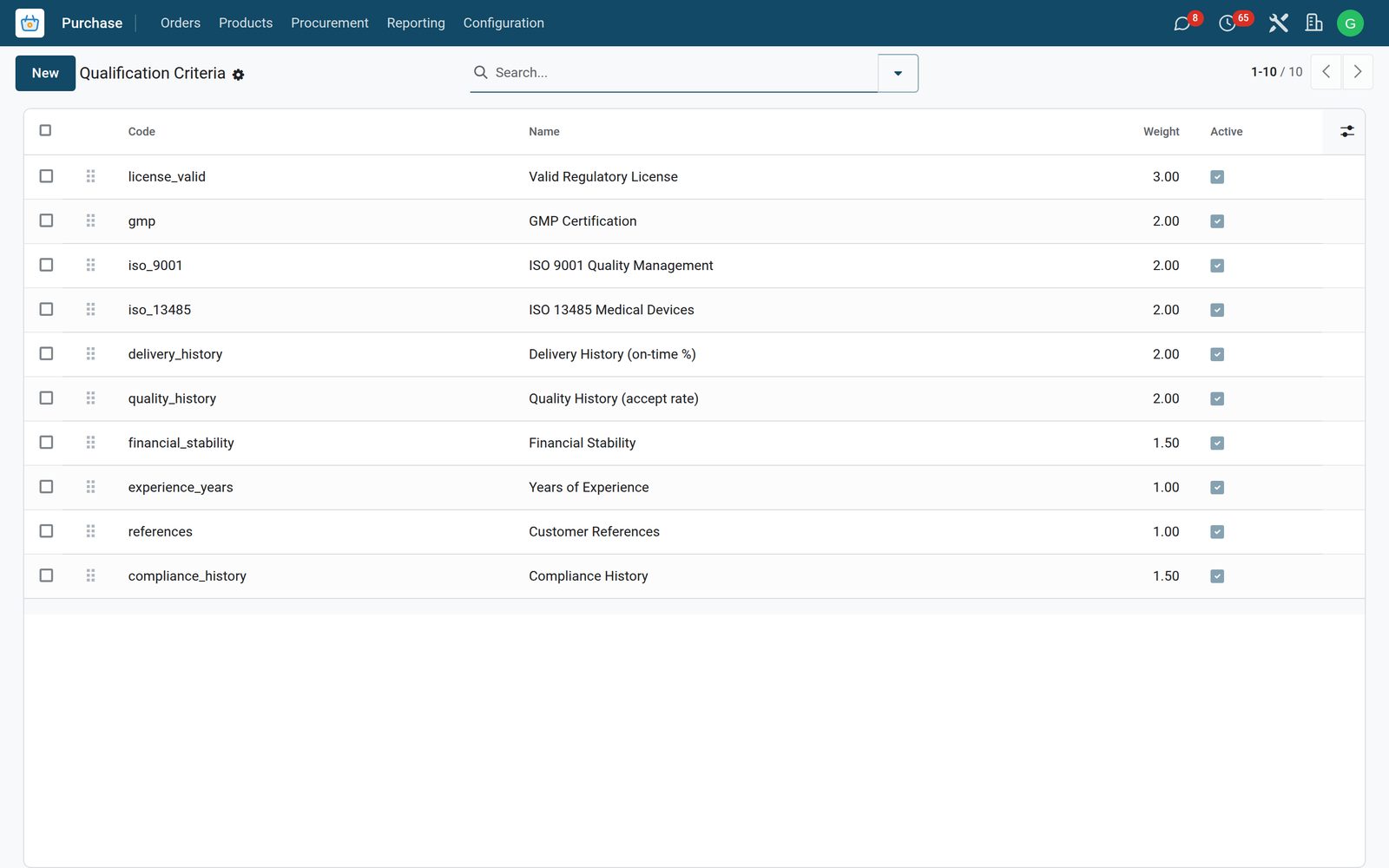The image size is (1389, 868).
Task: Open the Purchase app home icon
Action: (x=30, y=23)
